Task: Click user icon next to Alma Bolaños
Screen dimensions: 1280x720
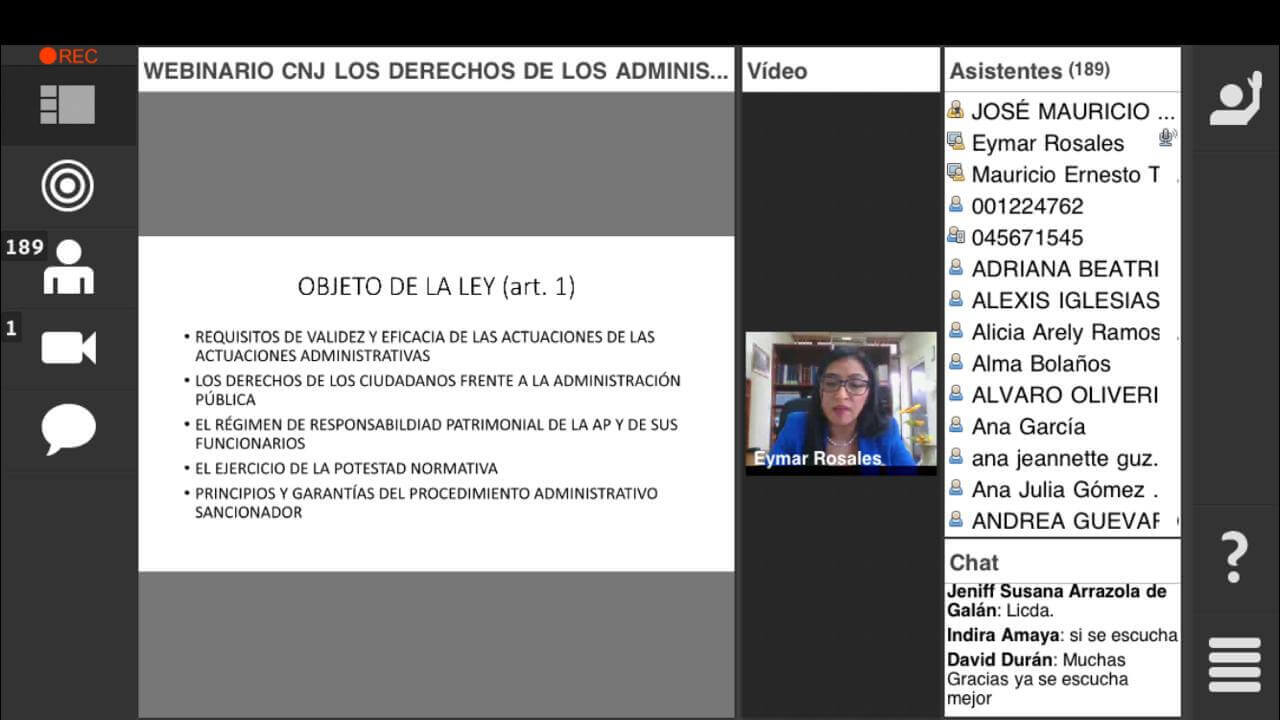Action: pos(956,362)
